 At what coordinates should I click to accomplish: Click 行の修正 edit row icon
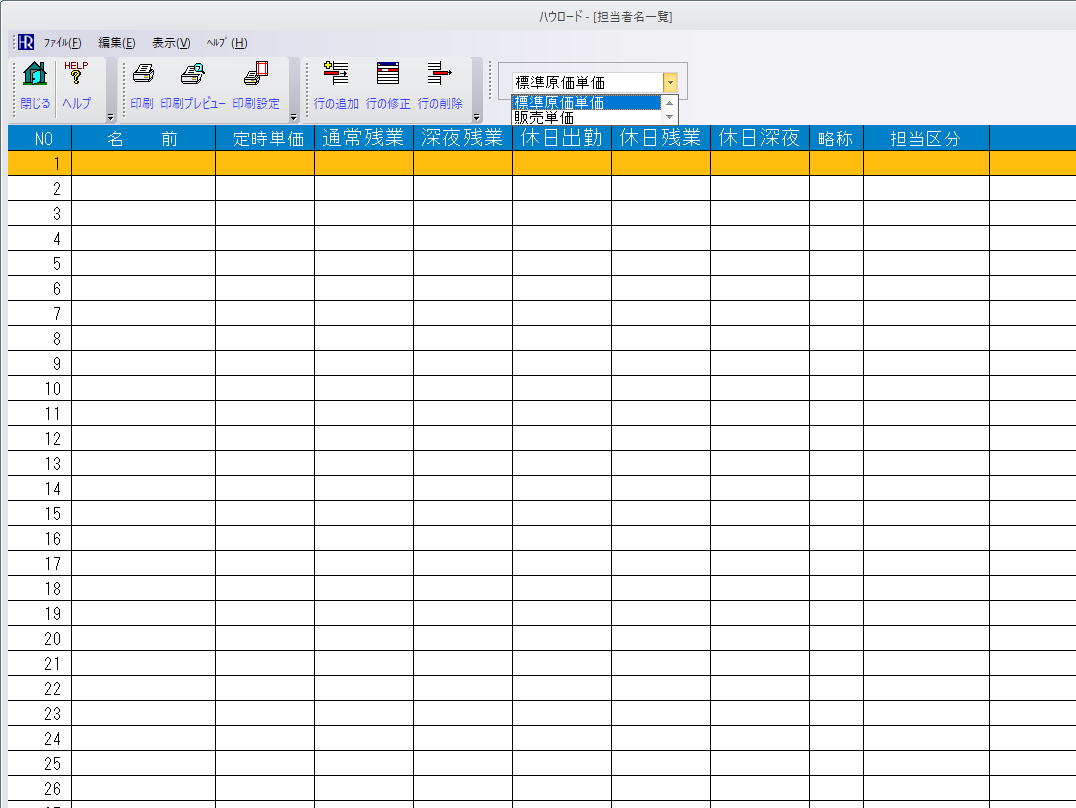tap(388, 76)
